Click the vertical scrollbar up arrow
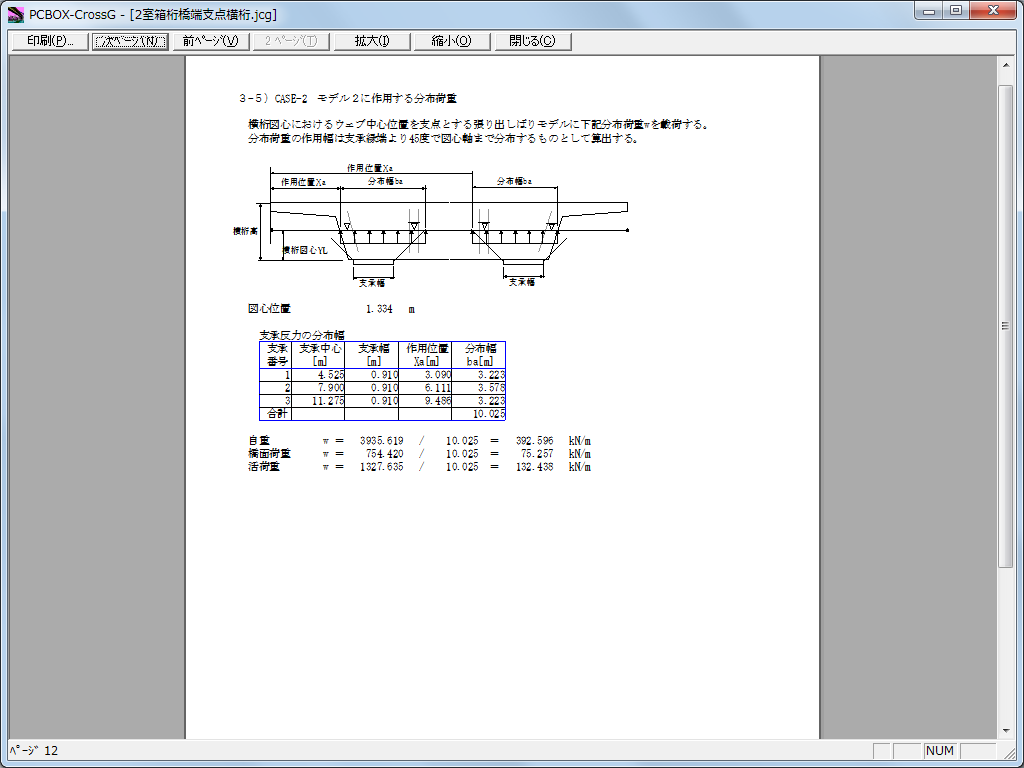1024x768 pixels. pyautogui.click(x=1007, y=65)
